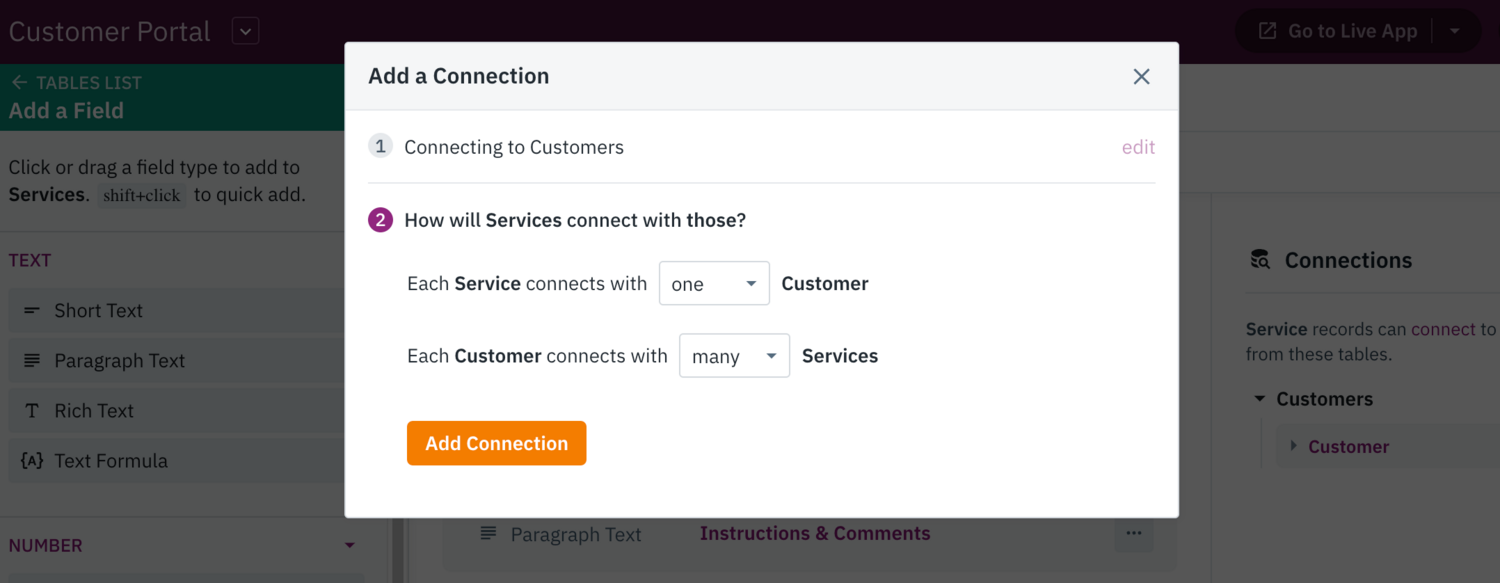The height and width of the screenshot is (583, 1500).
Task: Go back to the Tables List
Action: pos(75,83)
